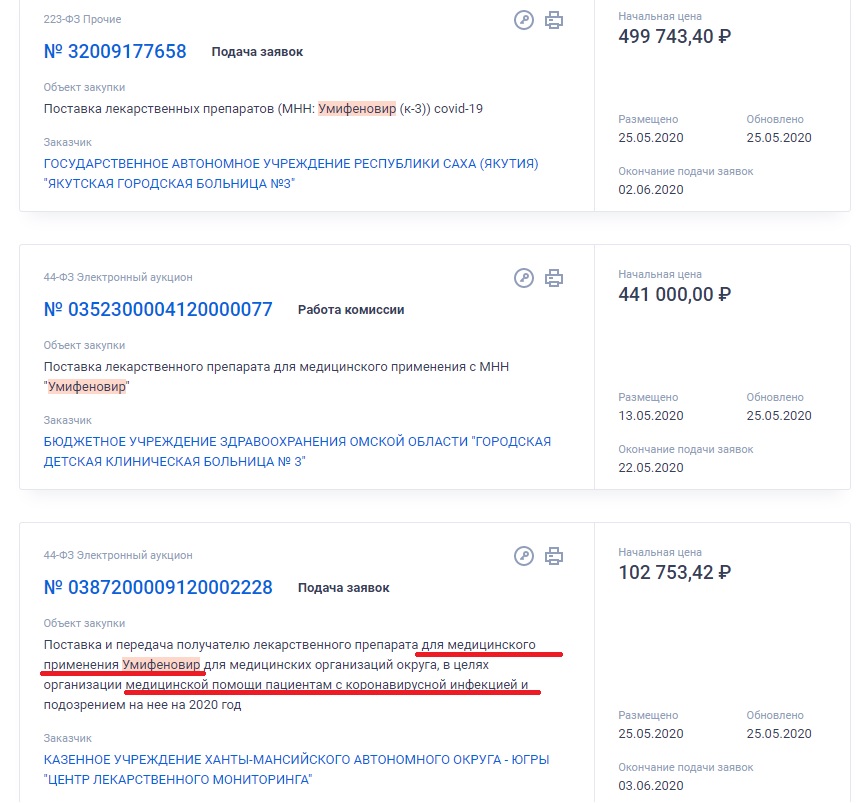Print the auction 0387200009120002228 card

click(x=554, y=556)
